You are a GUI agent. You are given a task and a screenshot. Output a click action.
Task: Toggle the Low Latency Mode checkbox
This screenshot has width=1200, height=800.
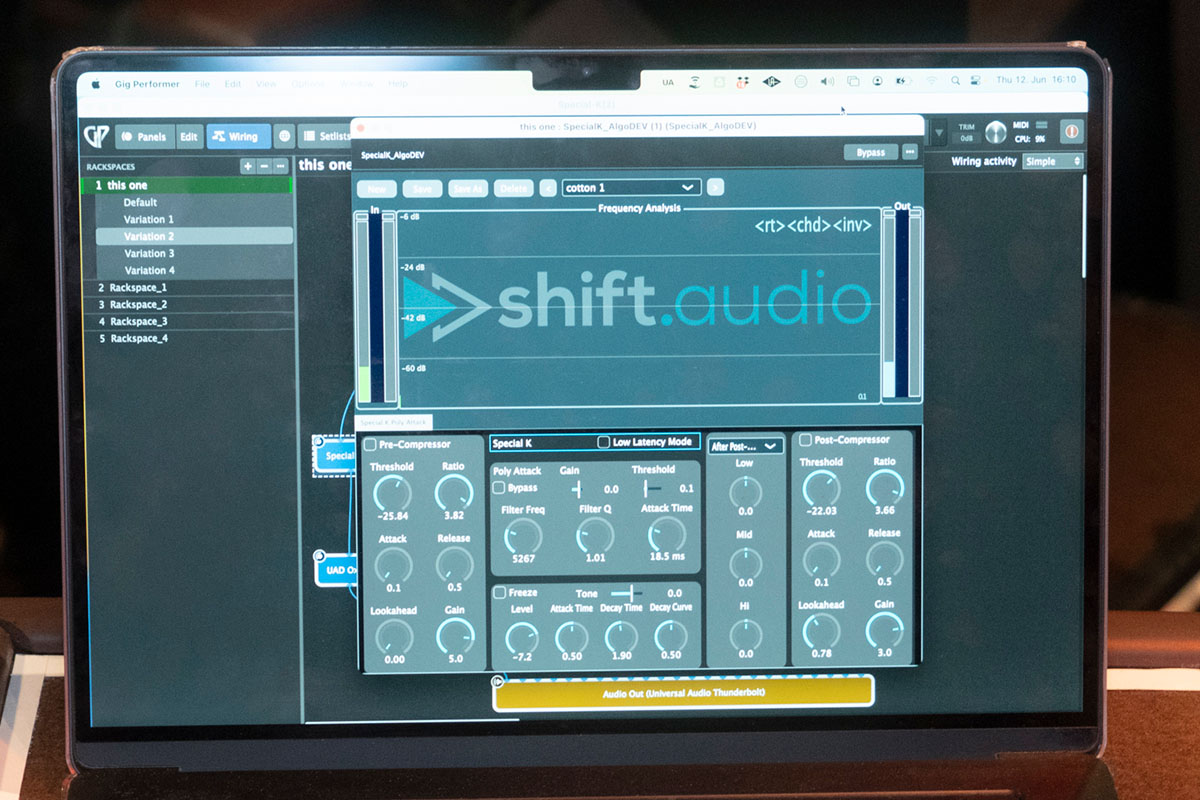coord(603,442)
